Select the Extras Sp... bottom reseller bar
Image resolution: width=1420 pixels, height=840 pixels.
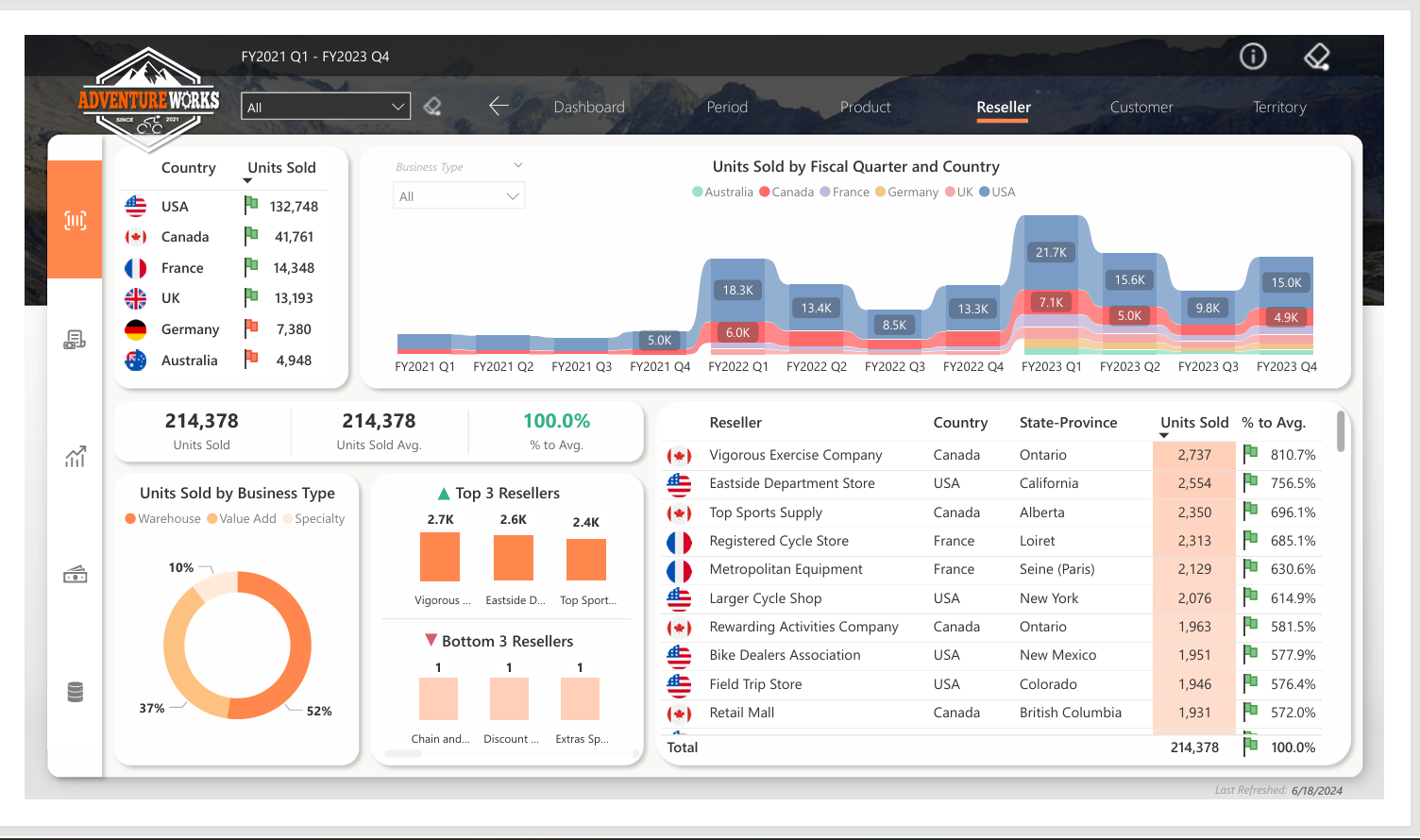[580, 698]
